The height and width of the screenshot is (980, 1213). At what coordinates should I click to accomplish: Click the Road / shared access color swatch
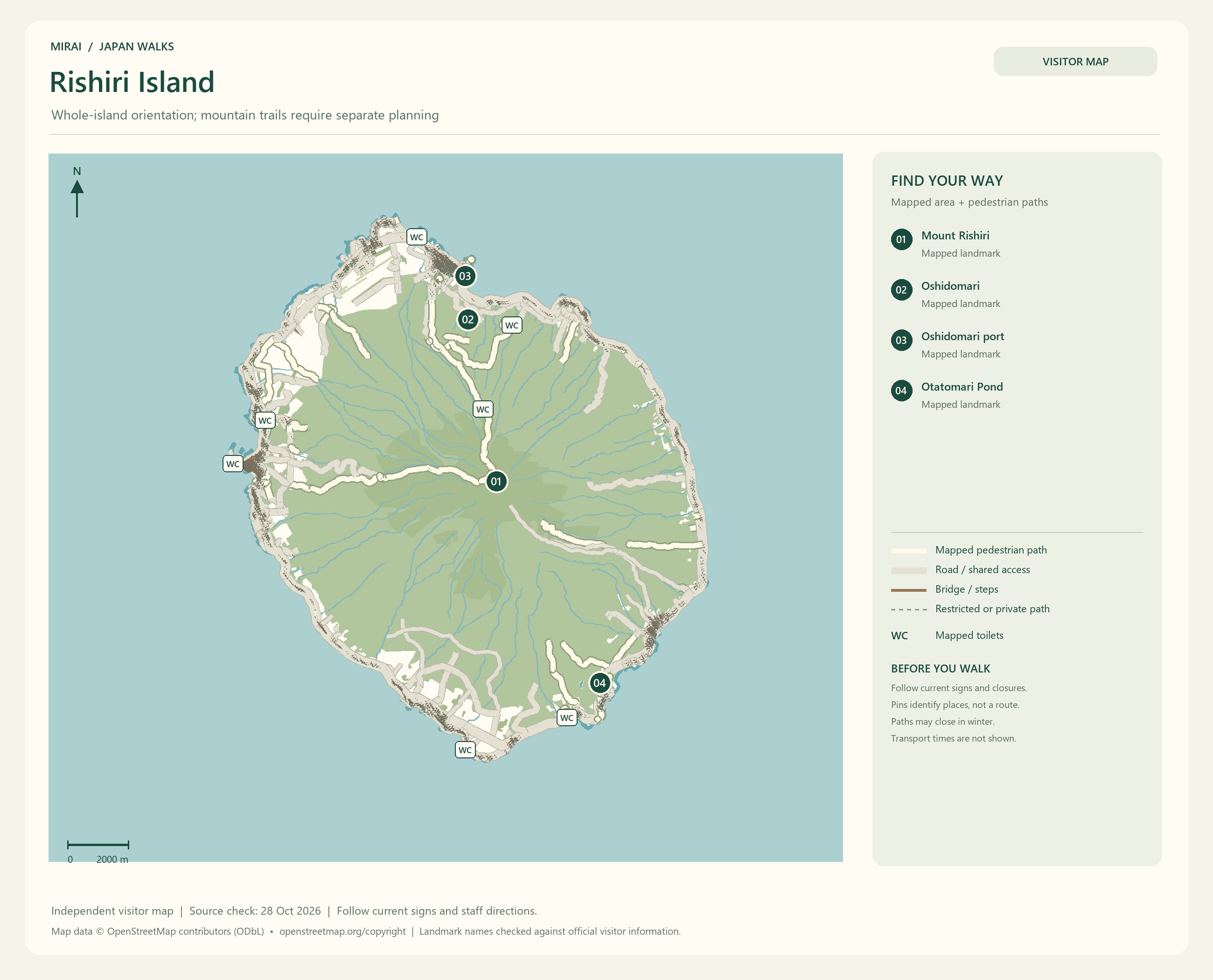click(x=909, y=570)
